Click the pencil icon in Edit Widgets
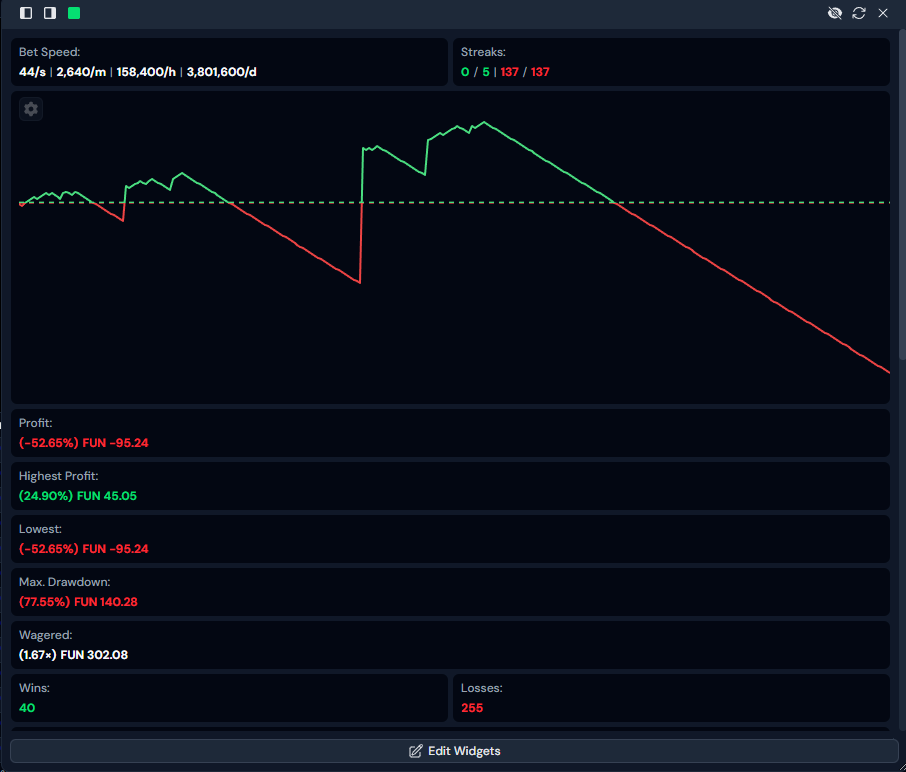The height and width of the screenshot is (772, 906). tap(415, 751)
